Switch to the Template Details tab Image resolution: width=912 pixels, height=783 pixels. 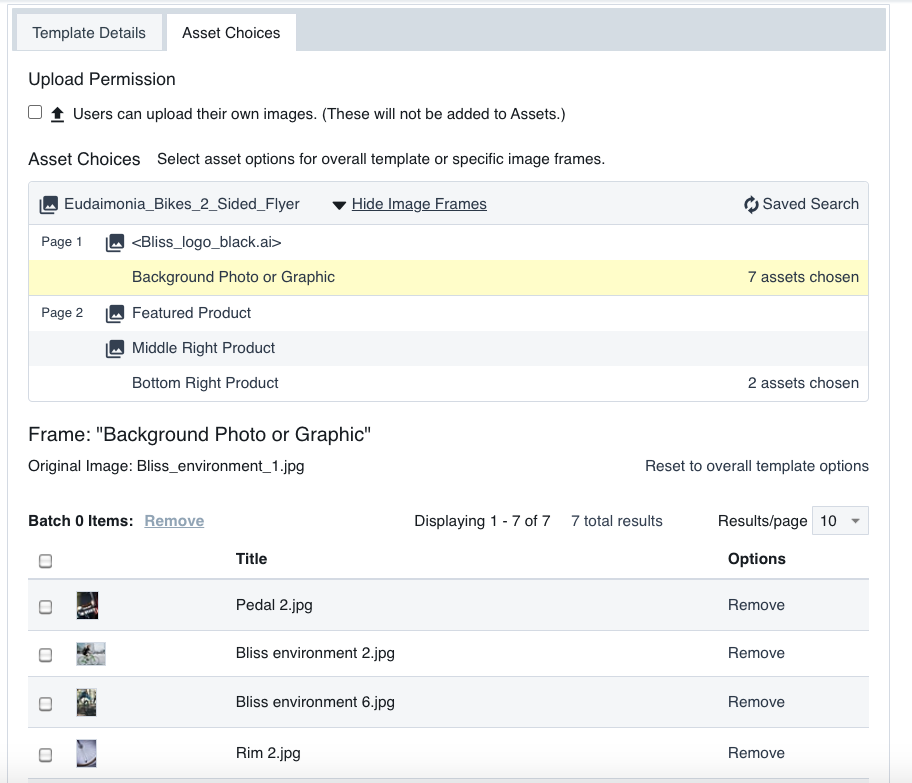tap(89, 33)
